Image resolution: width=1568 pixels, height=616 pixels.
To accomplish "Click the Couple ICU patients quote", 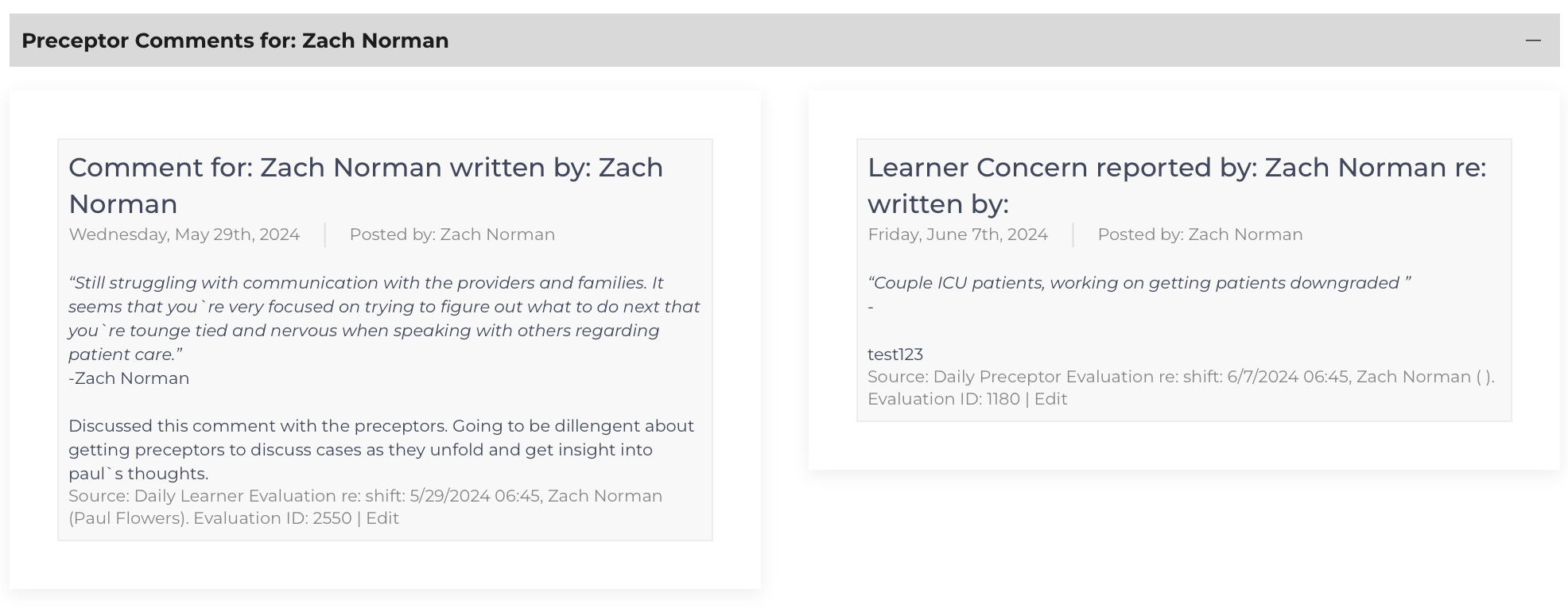I will coord(1139,283).
